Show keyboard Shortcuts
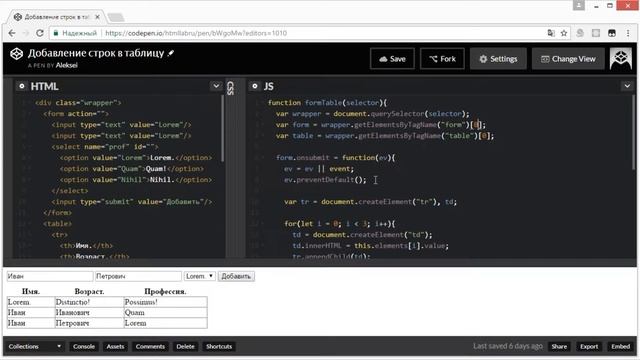The height and width of the screenshot is (360, 640). click(219, 347)
